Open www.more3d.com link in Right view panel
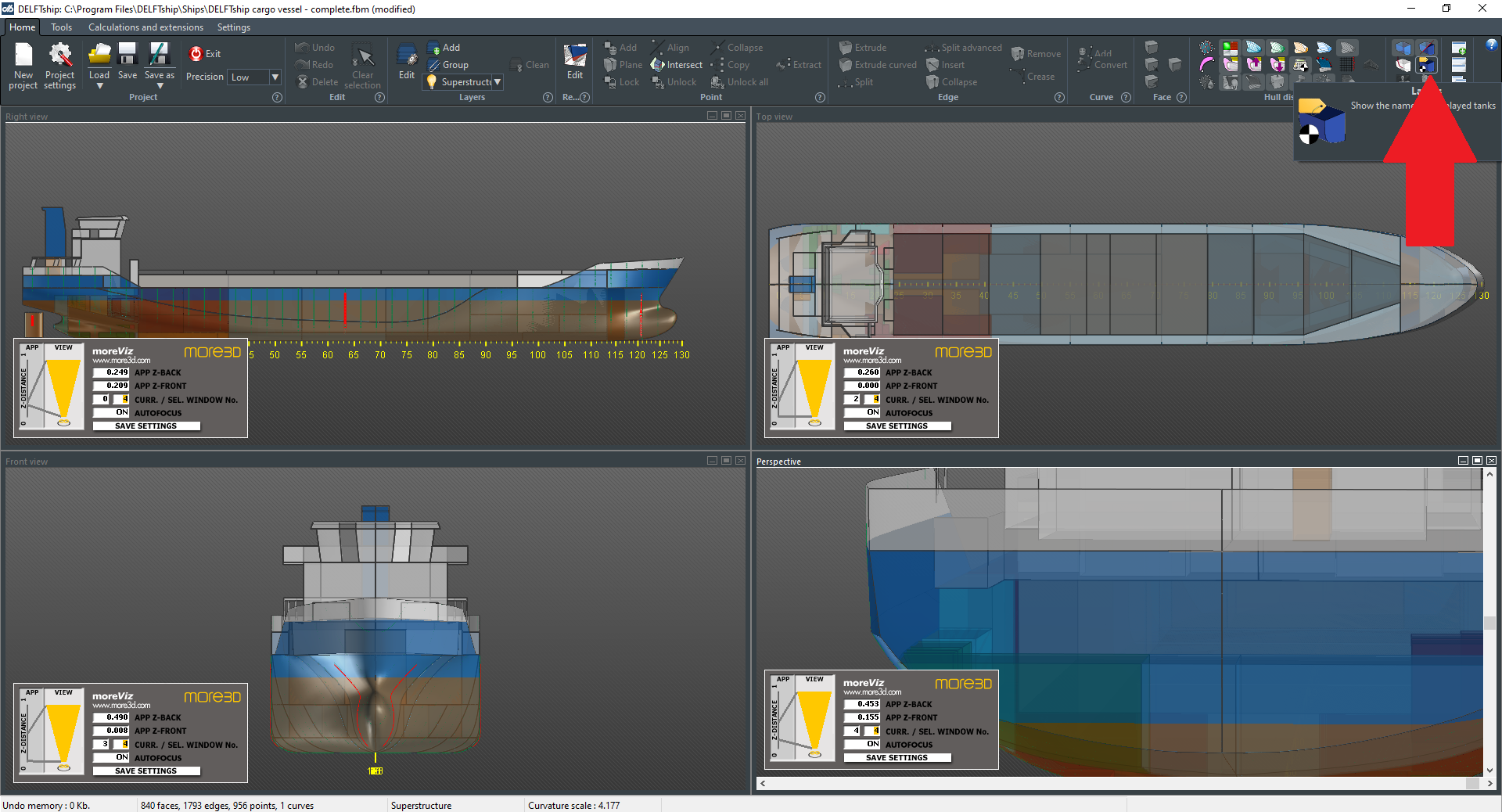Image resolution: width=1502 pixels, height=812 pixels. [x=121, y=361]
